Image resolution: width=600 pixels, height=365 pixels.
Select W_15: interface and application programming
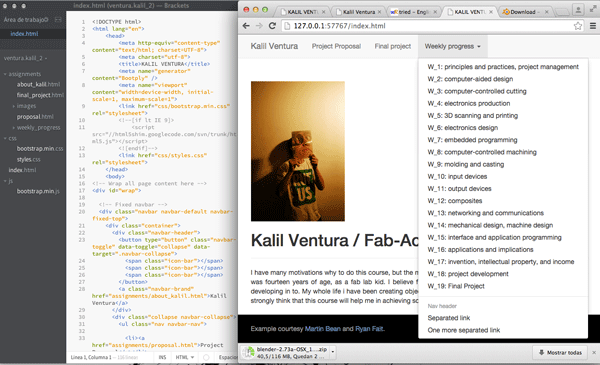click(x=494, y=238)
